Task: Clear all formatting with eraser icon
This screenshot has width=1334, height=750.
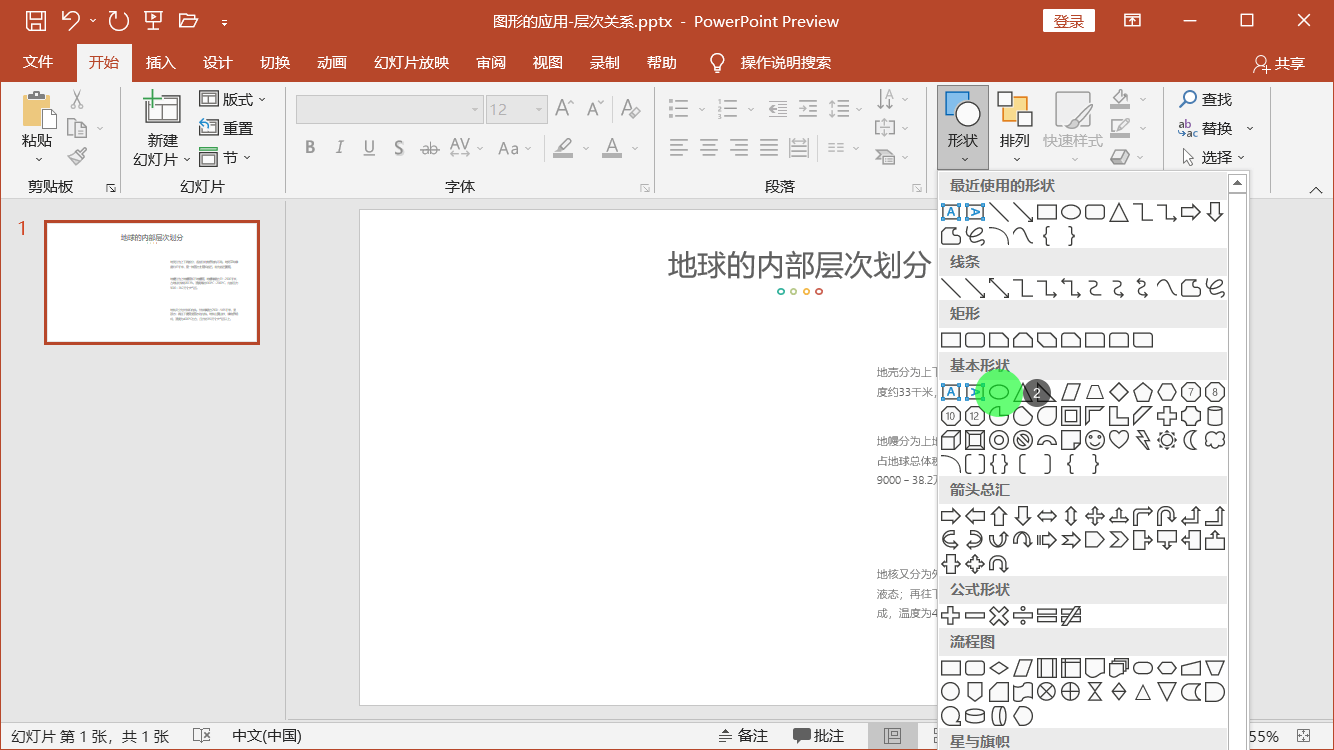Action: [630, 108]
